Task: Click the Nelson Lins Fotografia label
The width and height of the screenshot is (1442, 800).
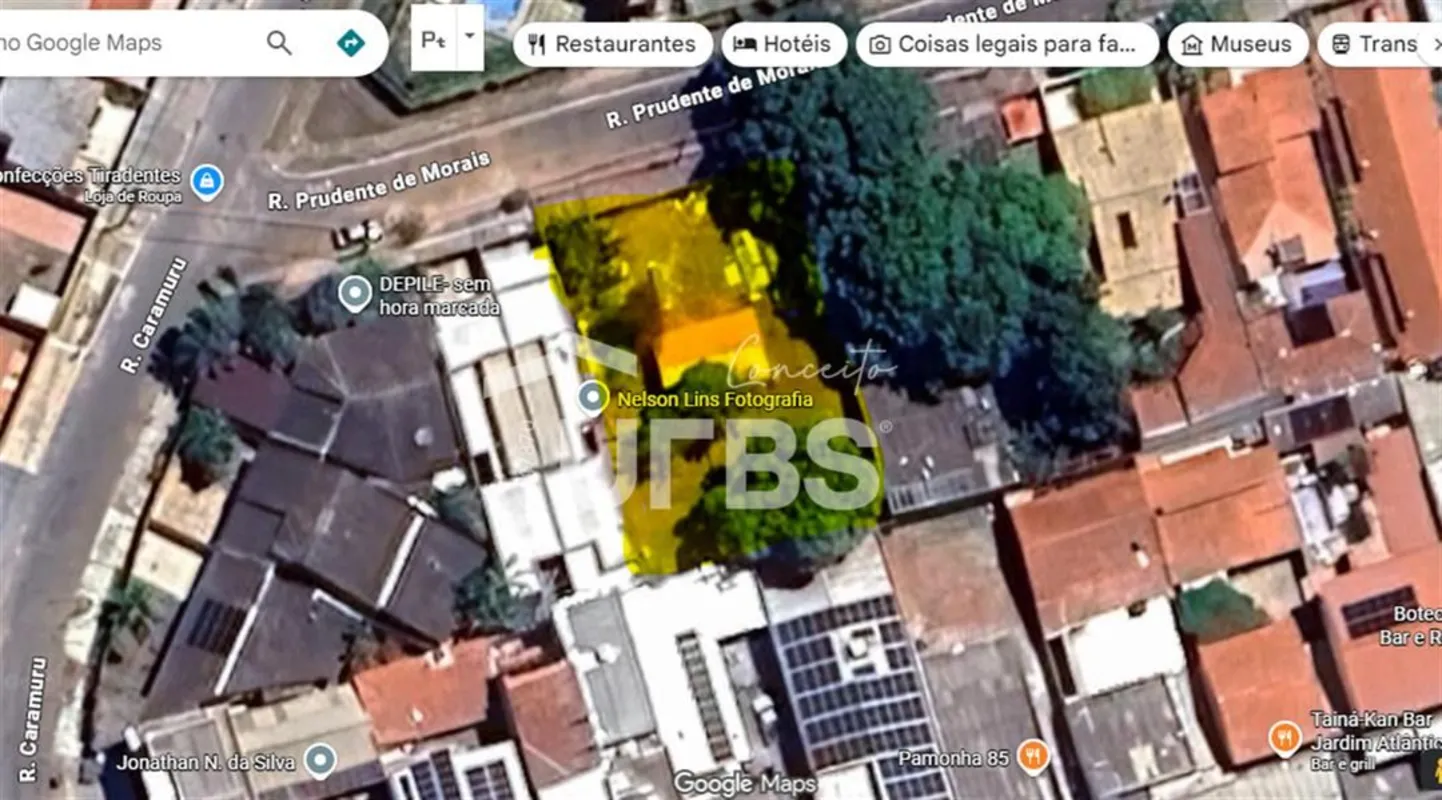Action: pyautogui.click(x=715, y=399)
